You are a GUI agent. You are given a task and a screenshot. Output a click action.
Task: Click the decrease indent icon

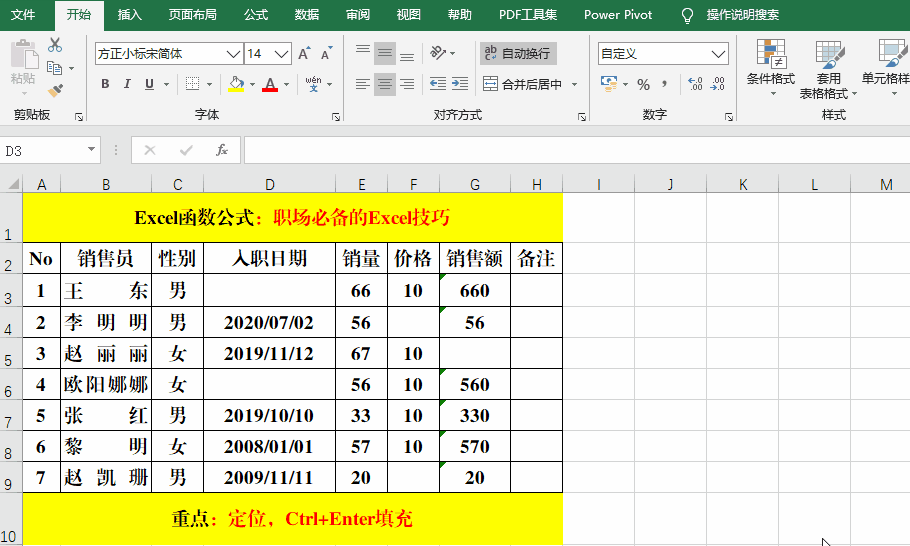click(438, 84)
